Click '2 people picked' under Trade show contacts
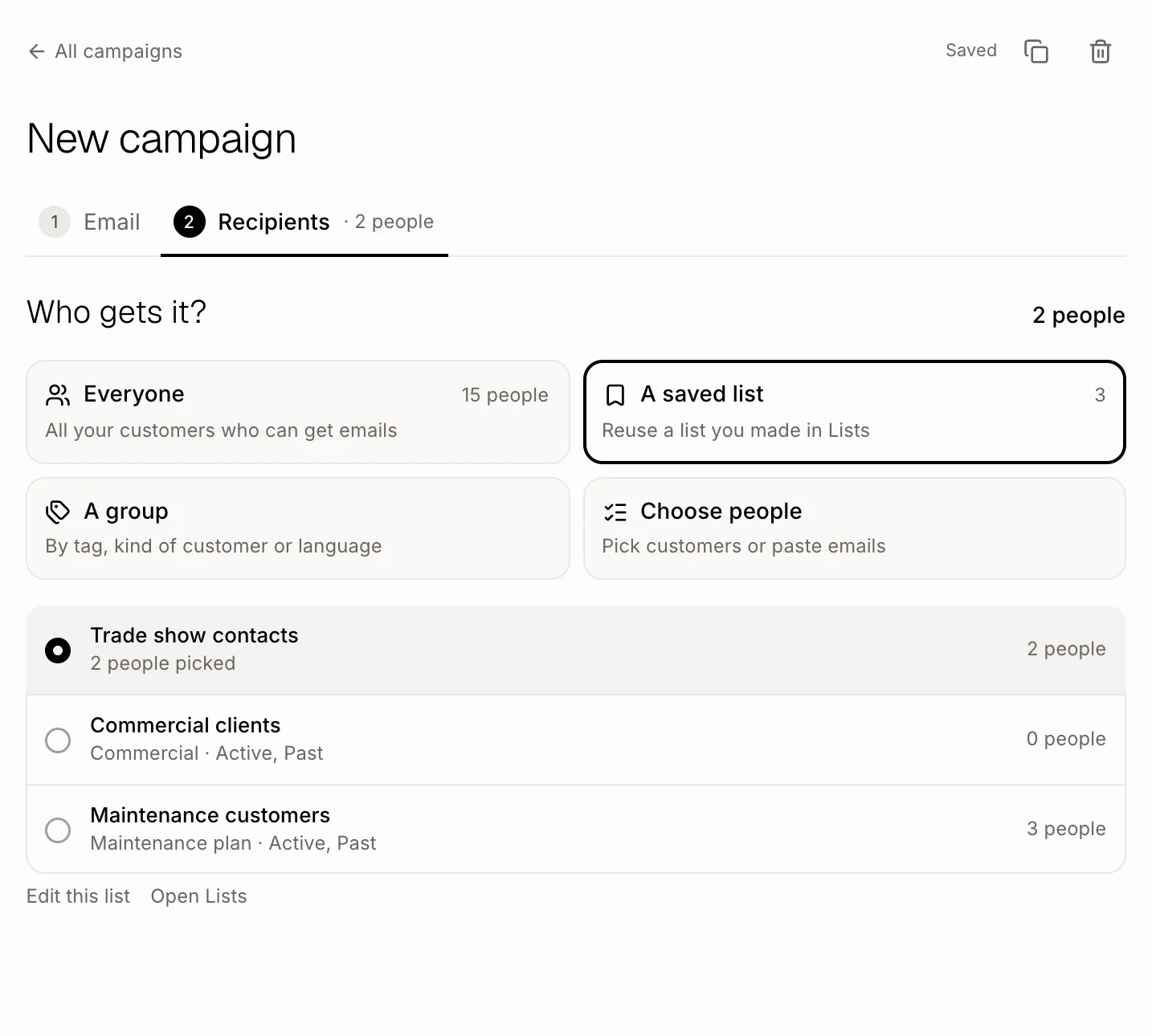Screen dimensions: 1152x1036 pos(163,663)
